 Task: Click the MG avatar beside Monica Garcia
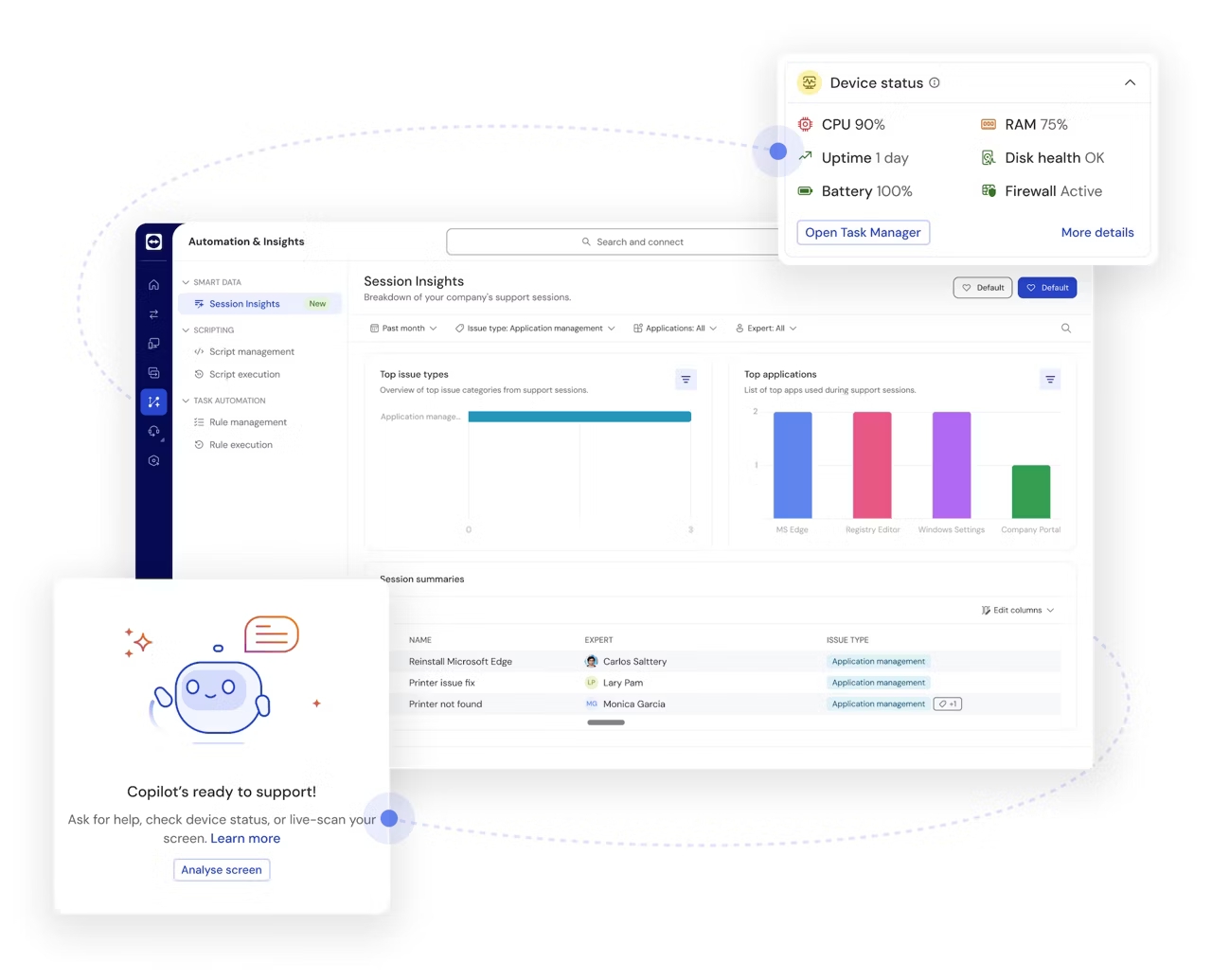[592, 704]
